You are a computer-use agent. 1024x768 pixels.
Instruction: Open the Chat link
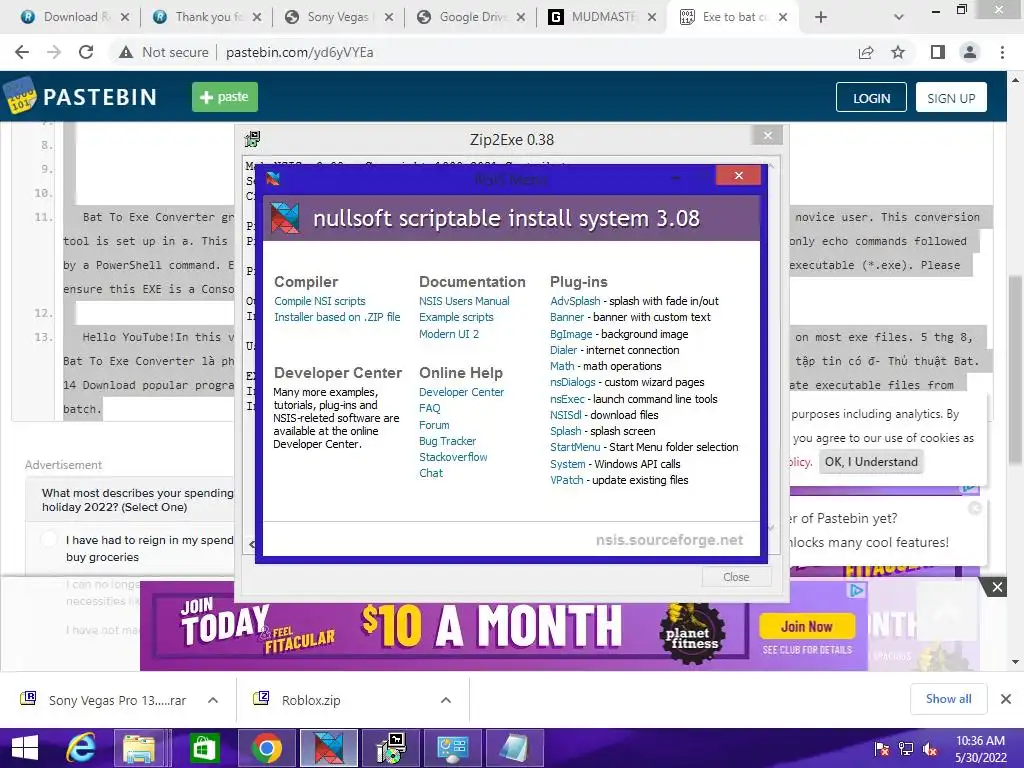[x=430, y=473]
